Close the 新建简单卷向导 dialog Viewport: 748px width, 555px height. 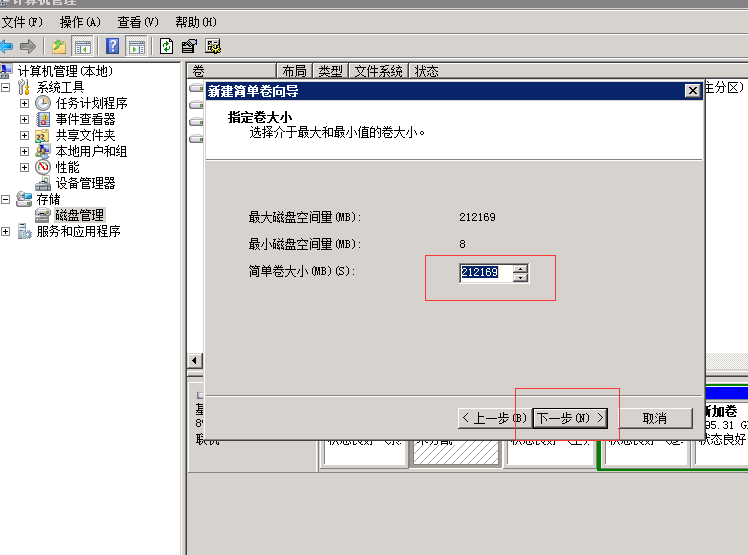(x=692, y=91)
